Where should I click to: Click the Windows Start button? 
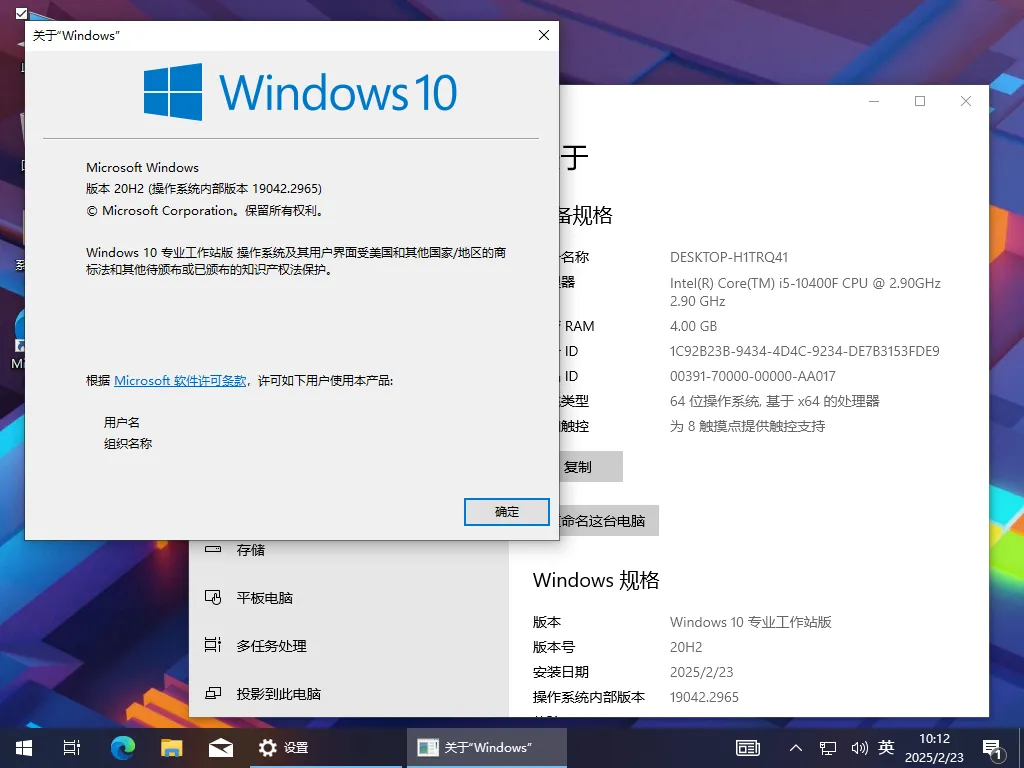pyautogui.click(x=22, y=747)
